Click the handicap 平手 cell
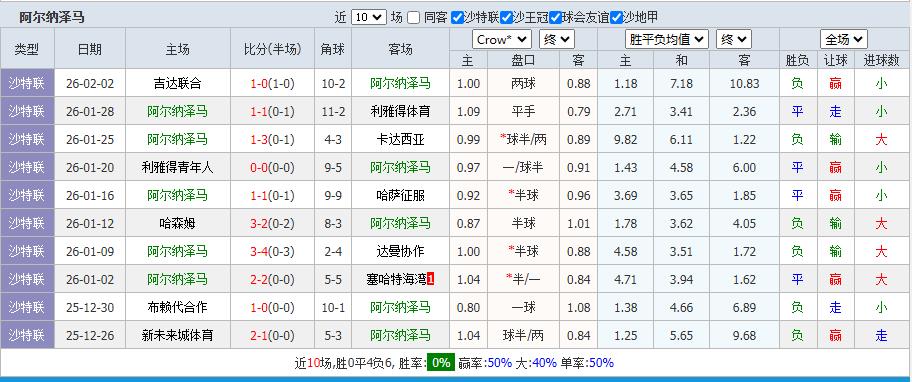The height and width of the screenshot is (382, 912). click(x=523, y=112)
